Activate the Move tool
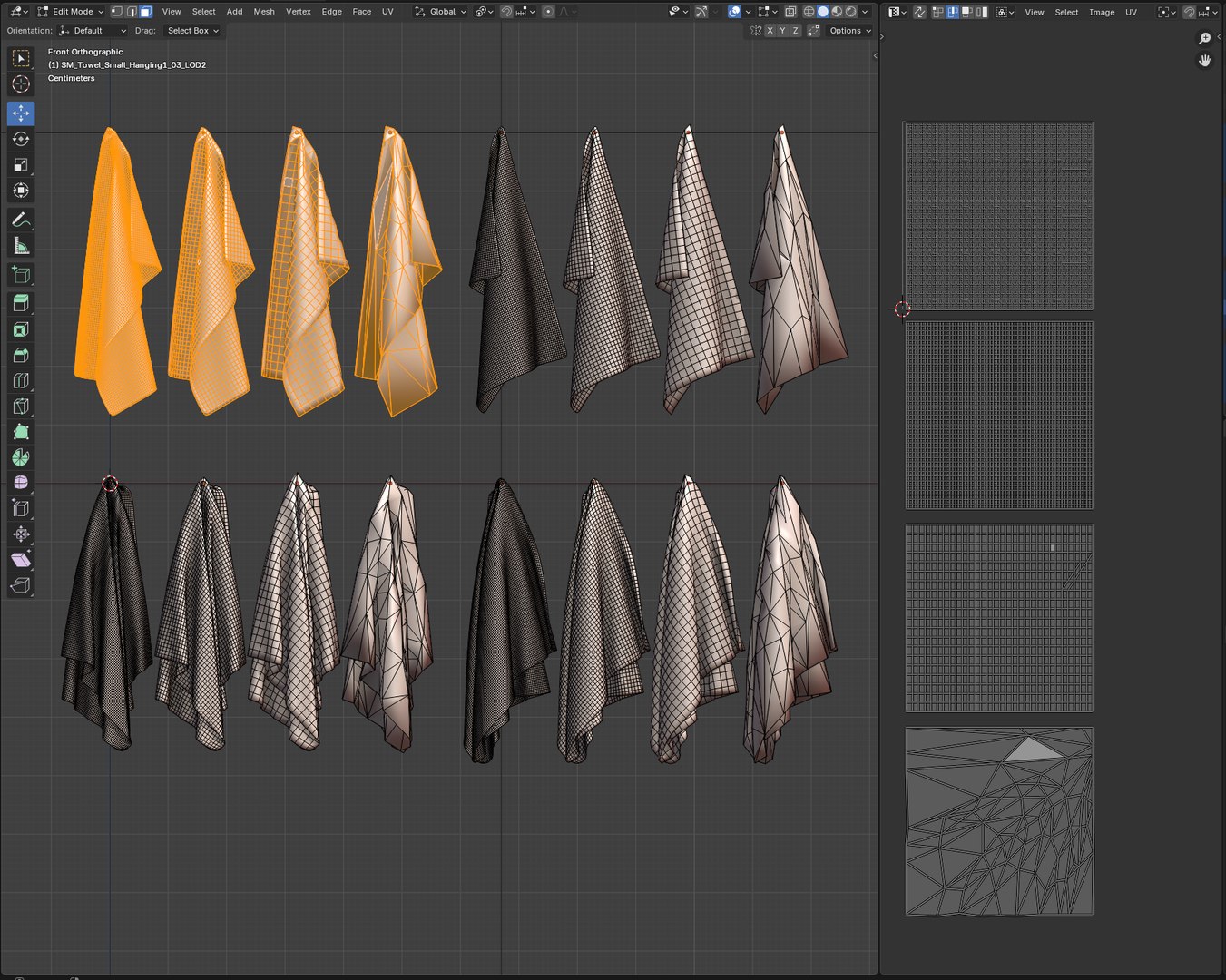Viewport: 1226px width, 980px height. click(21, 113)
